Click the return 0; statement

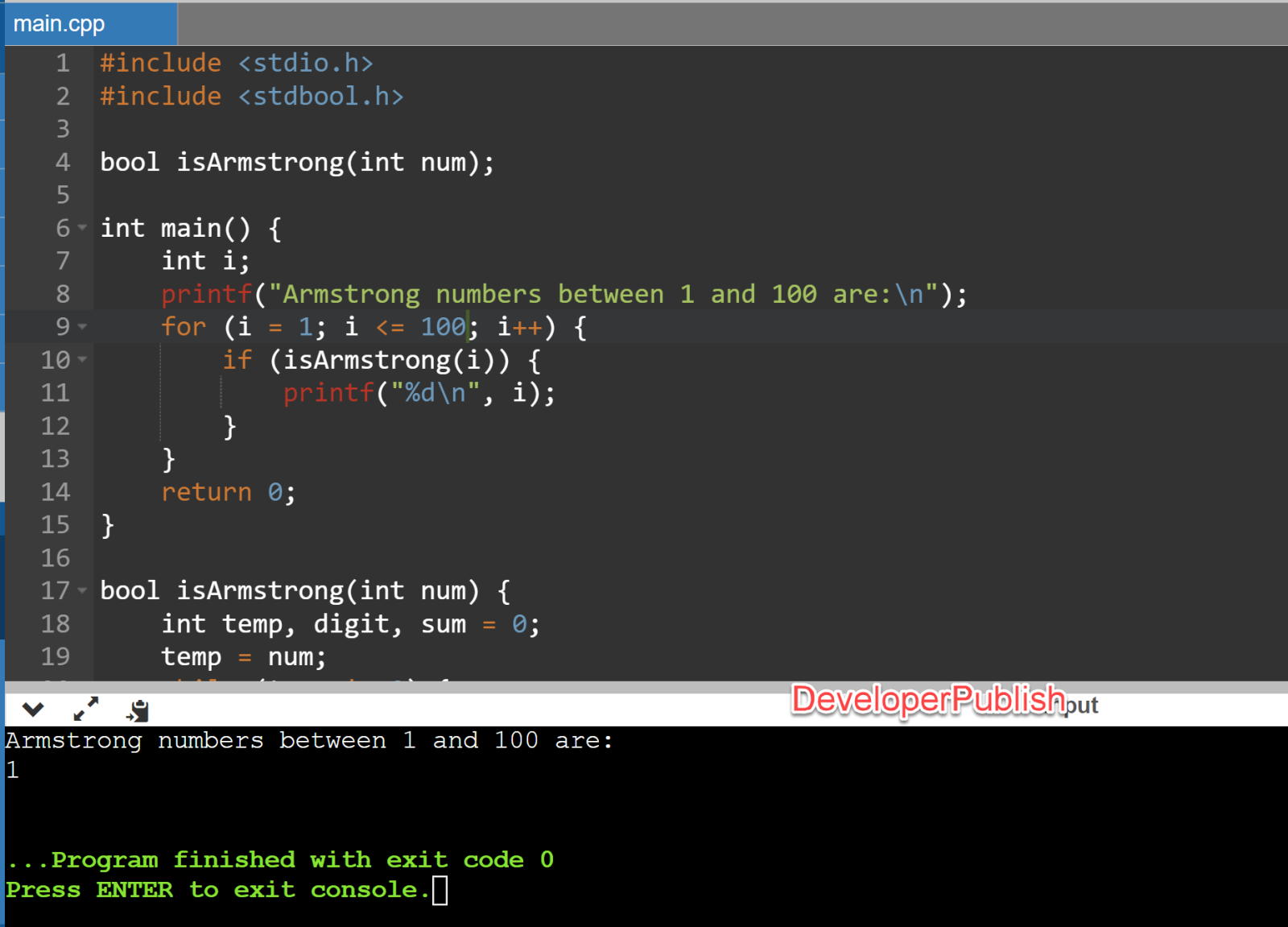tap(228, 491)
